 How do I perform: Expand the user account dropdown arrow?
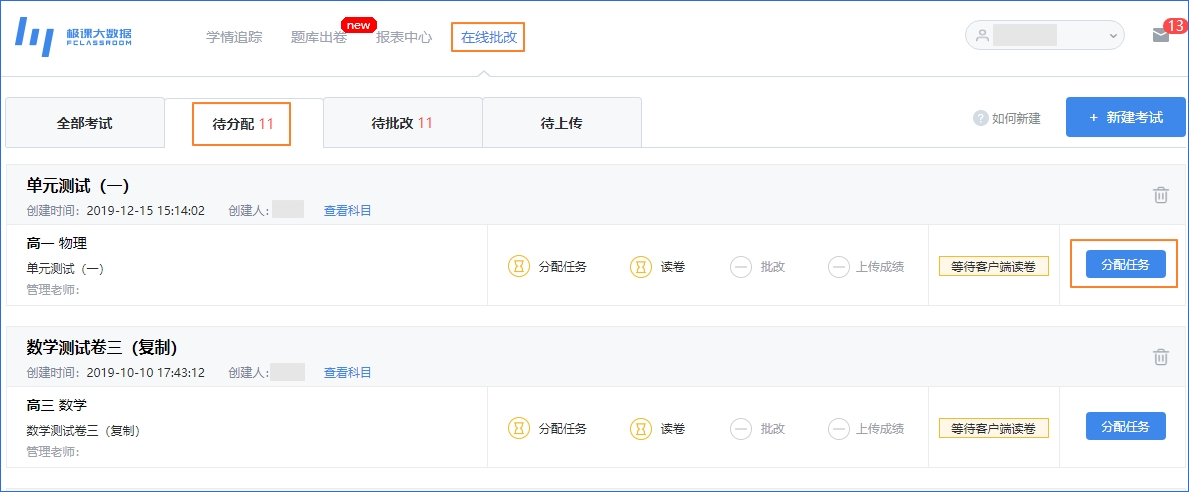[1113, 36]
